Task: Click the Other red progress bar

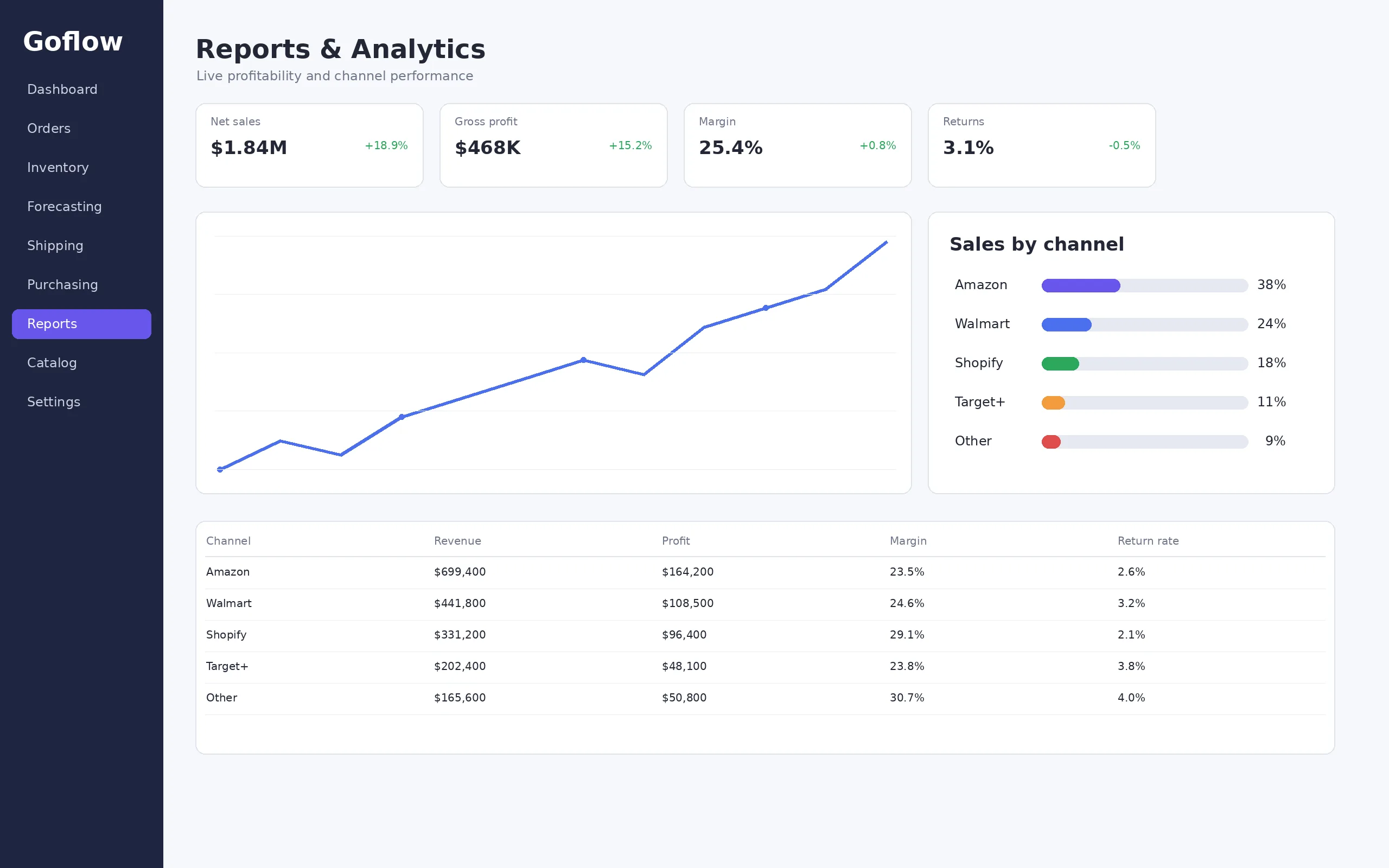Action: coord(1051,442)
